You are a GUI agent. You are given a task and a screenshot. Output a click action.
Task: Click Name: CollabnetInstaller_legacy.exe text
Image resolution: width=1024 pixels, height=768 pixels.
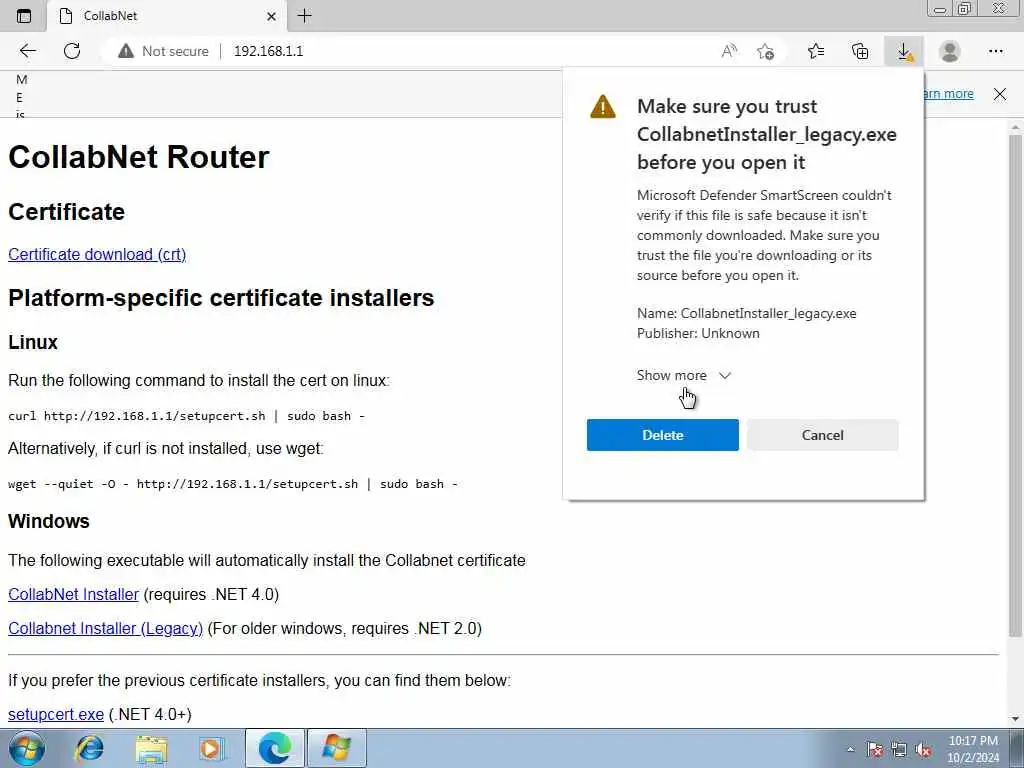746,313
